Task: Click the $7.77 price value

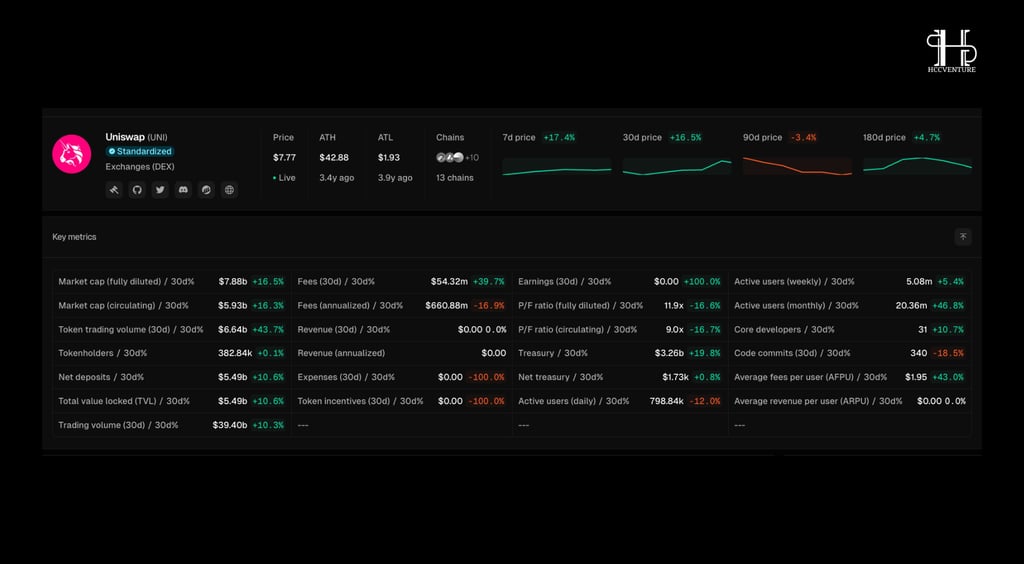Action: (285, 157)
